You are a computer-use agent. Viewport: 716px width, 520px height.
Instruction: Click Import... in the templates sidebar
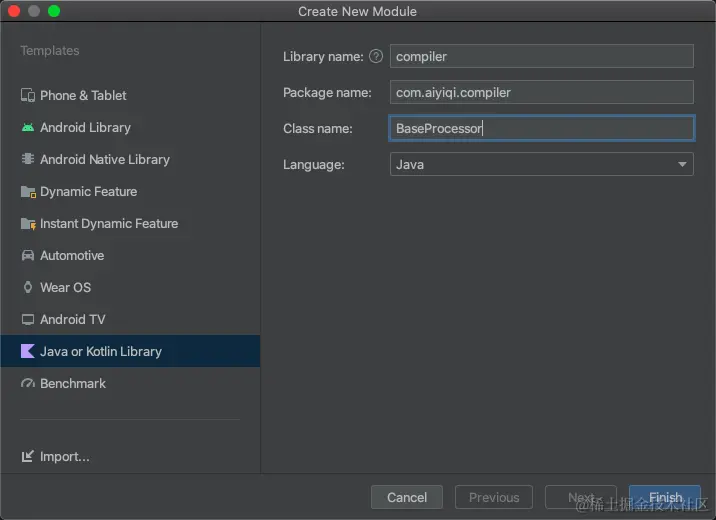(64, 457)
